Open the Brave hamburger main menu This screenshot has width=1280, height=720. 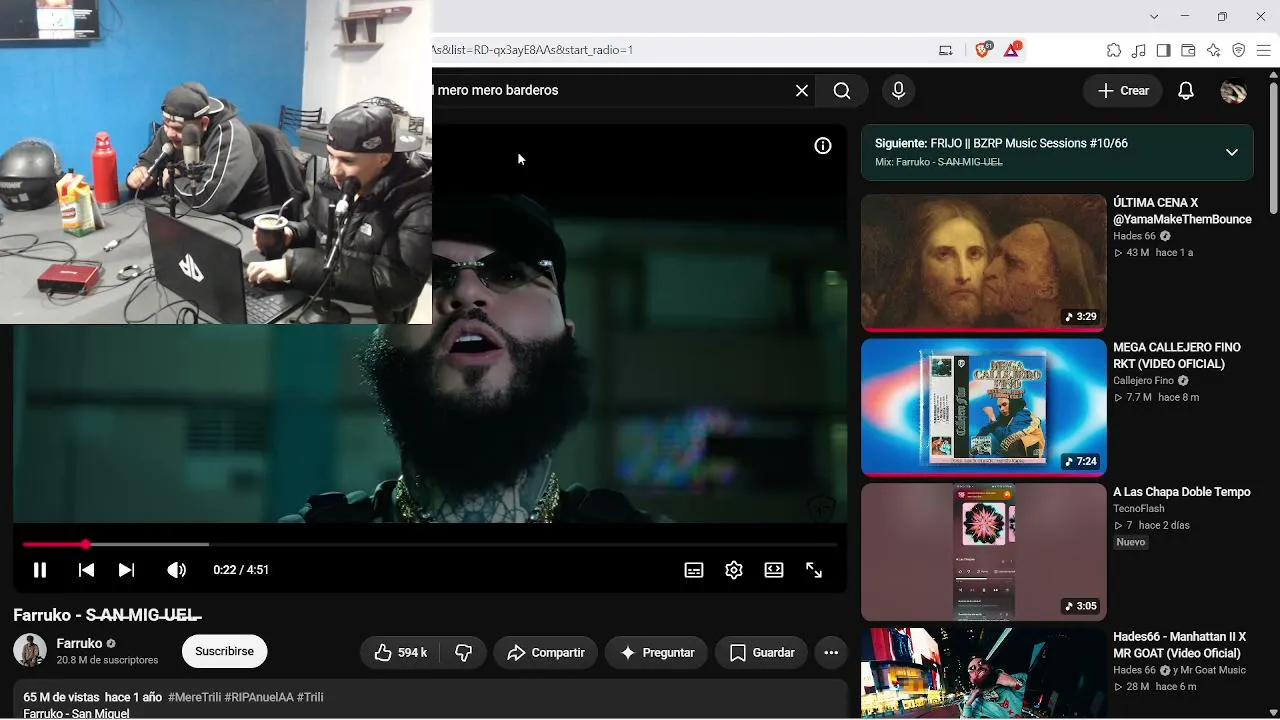click(x=1264, y=50)
